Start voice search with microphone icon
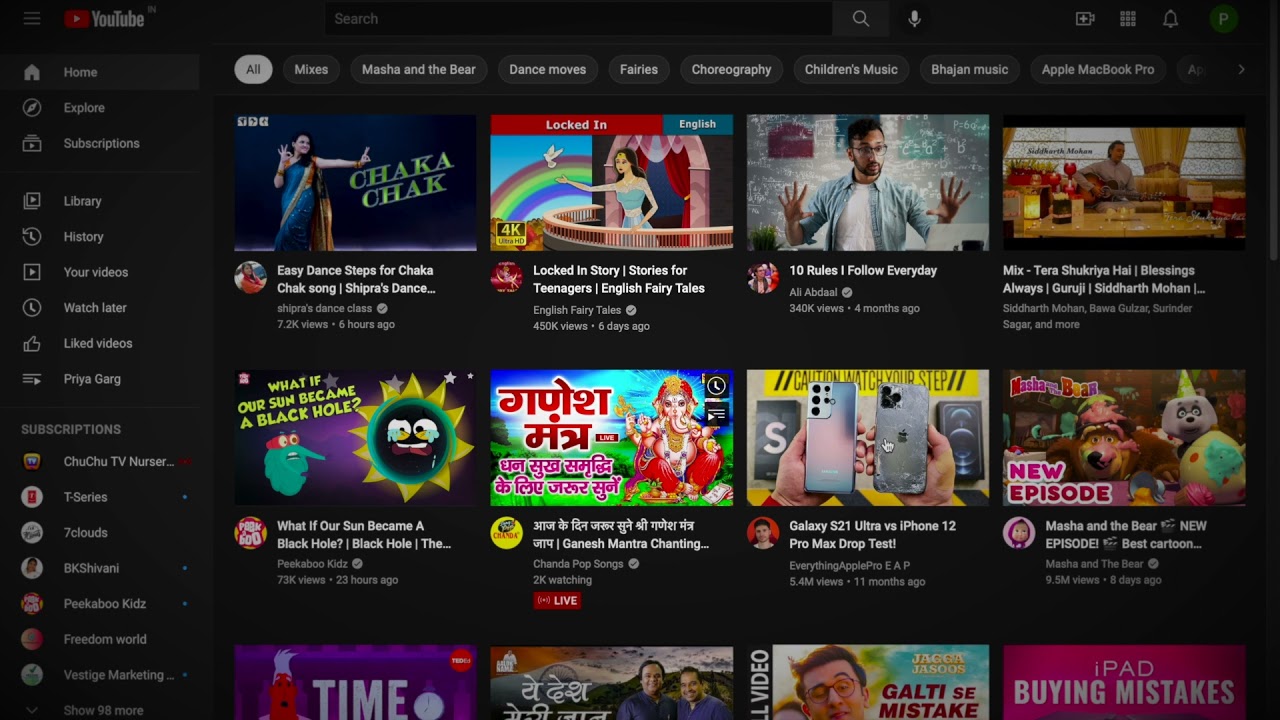The height and width of the screenshot is (720, 1280). [x=914, y=19]
